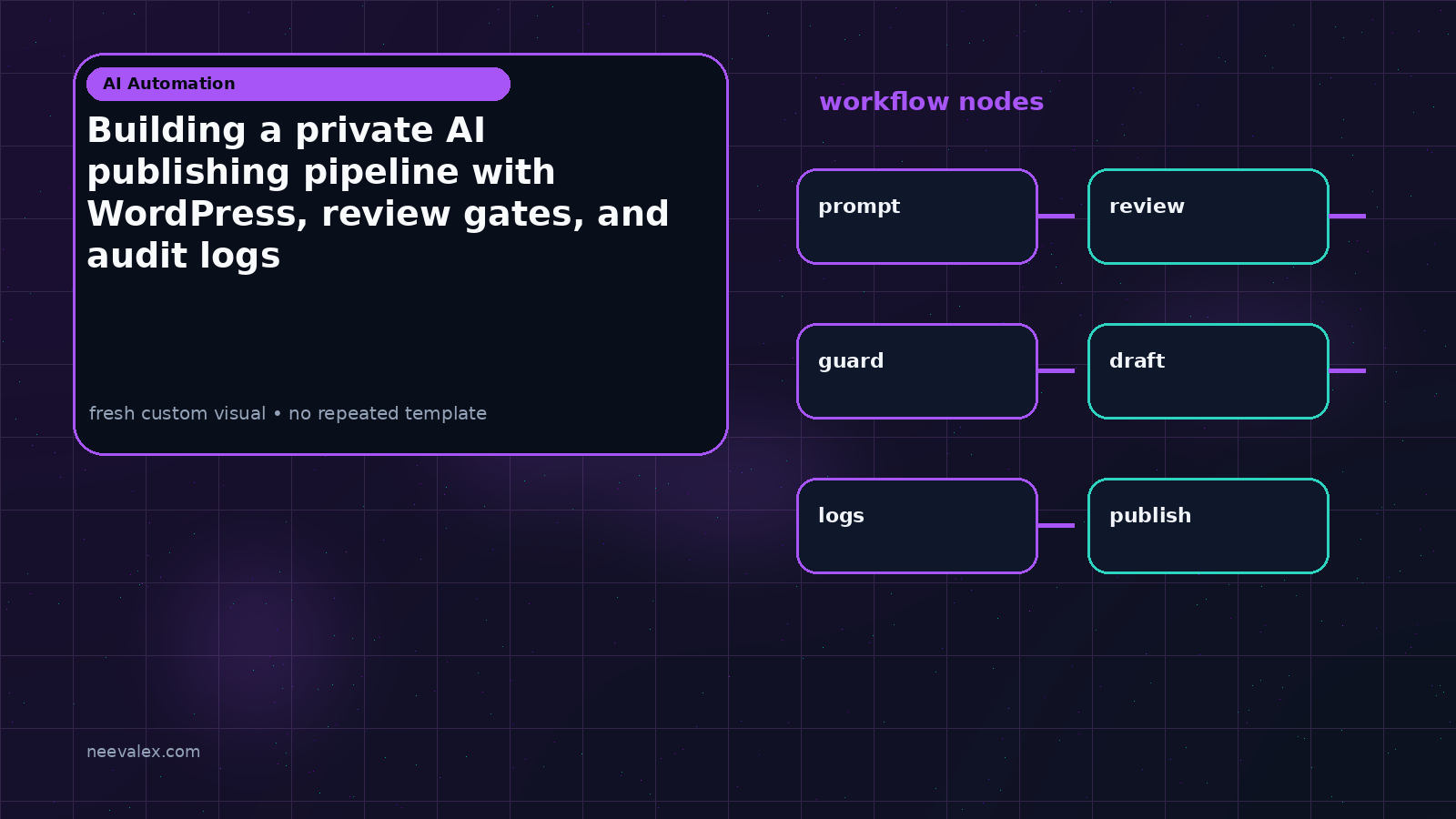Click the headline 'Building a private AI publishing pipeline'

click(x=378, y=193)
